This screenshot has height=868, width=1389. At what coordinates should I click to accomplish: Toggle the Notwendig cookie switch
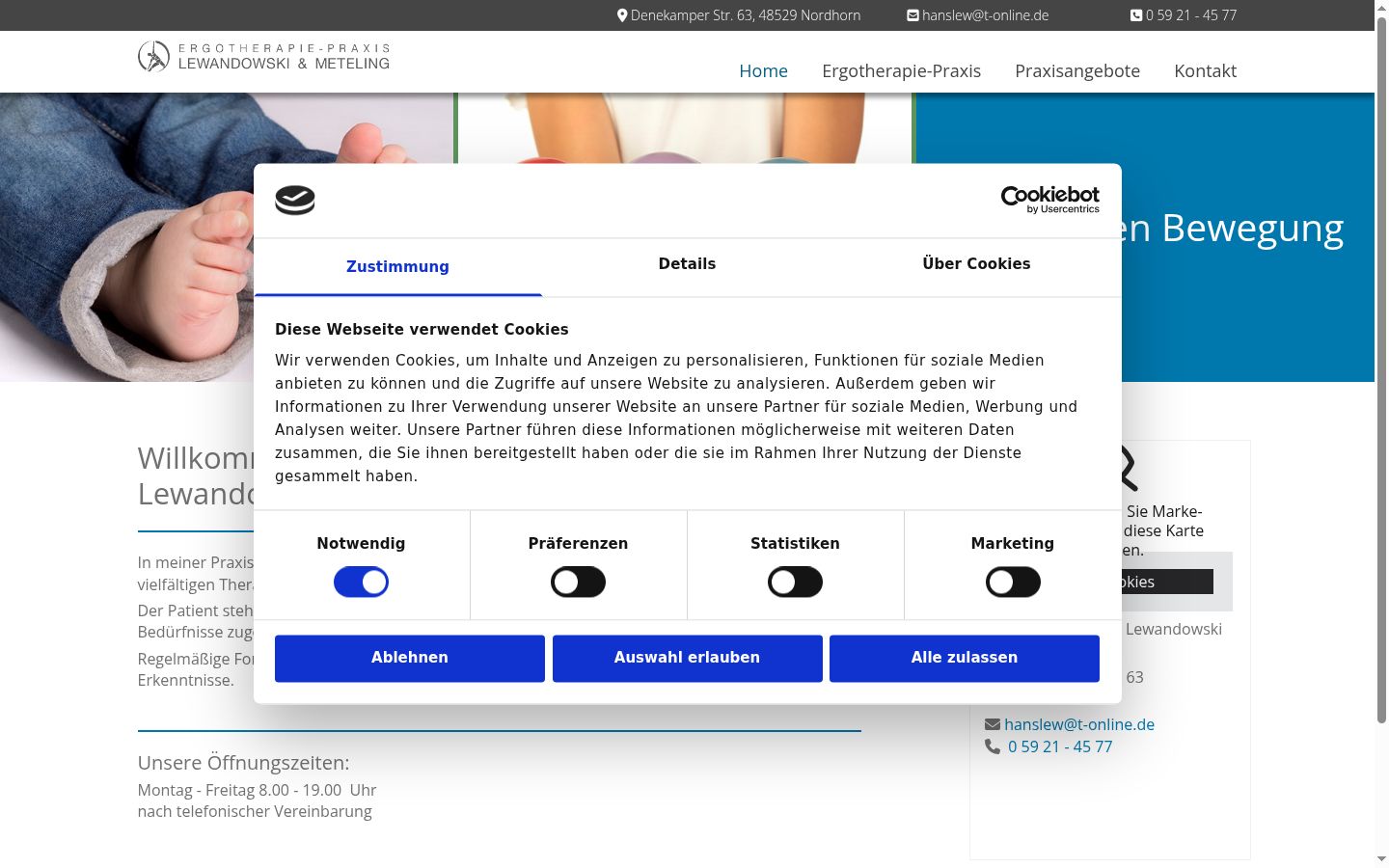pyautogui.click(x=361, y=583)
